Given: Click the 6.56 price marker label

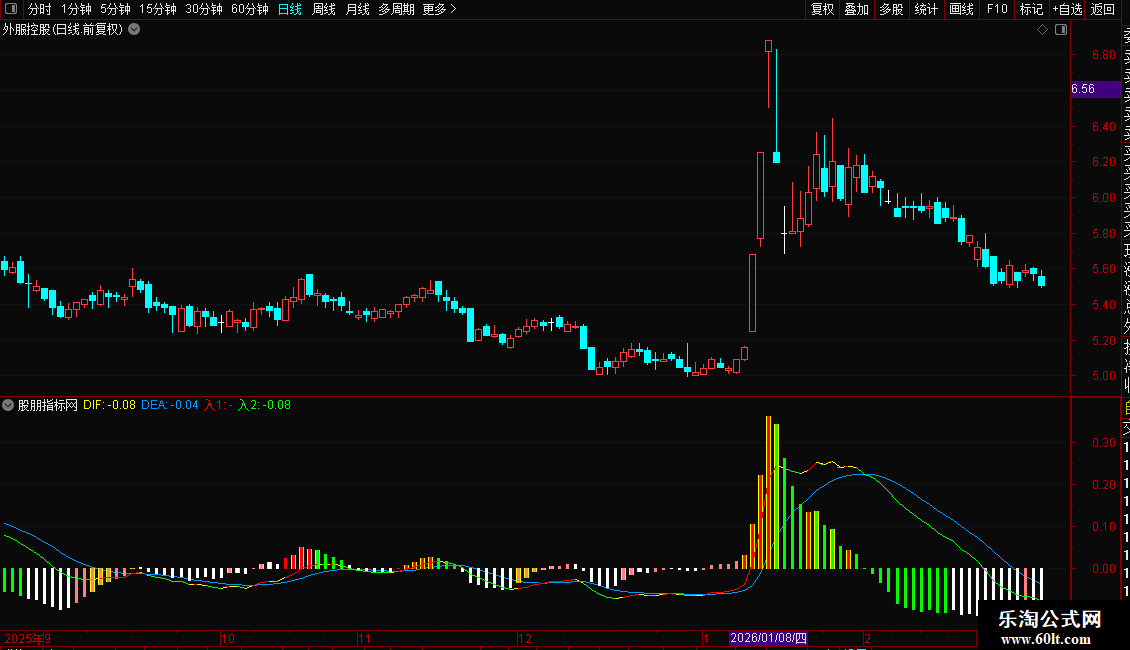Looking at the screenshot, I should coord(1095,89).
